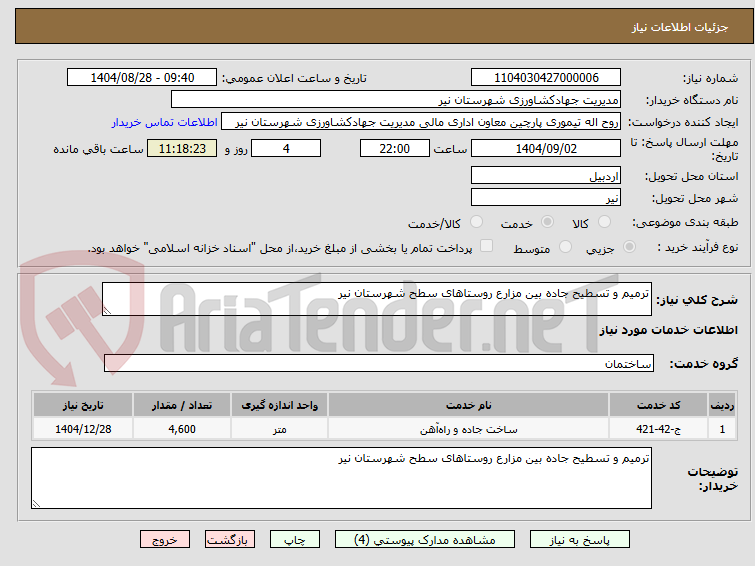Click the request creator field روح اله تیموری
755x566 pixels.
click(420, 122)
